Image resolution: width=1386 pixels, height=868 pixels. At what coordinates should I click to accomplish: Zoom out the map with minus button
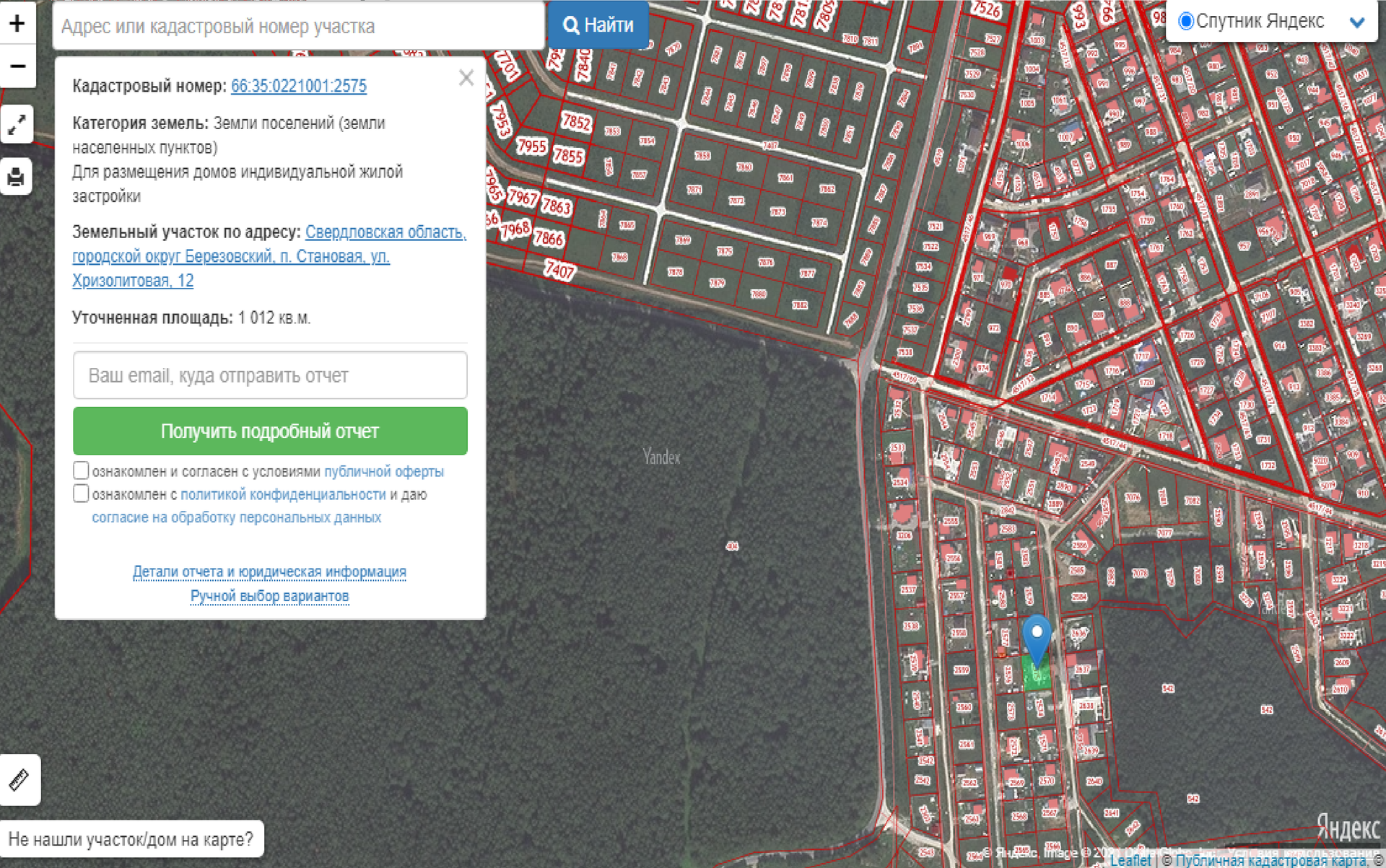17,66
